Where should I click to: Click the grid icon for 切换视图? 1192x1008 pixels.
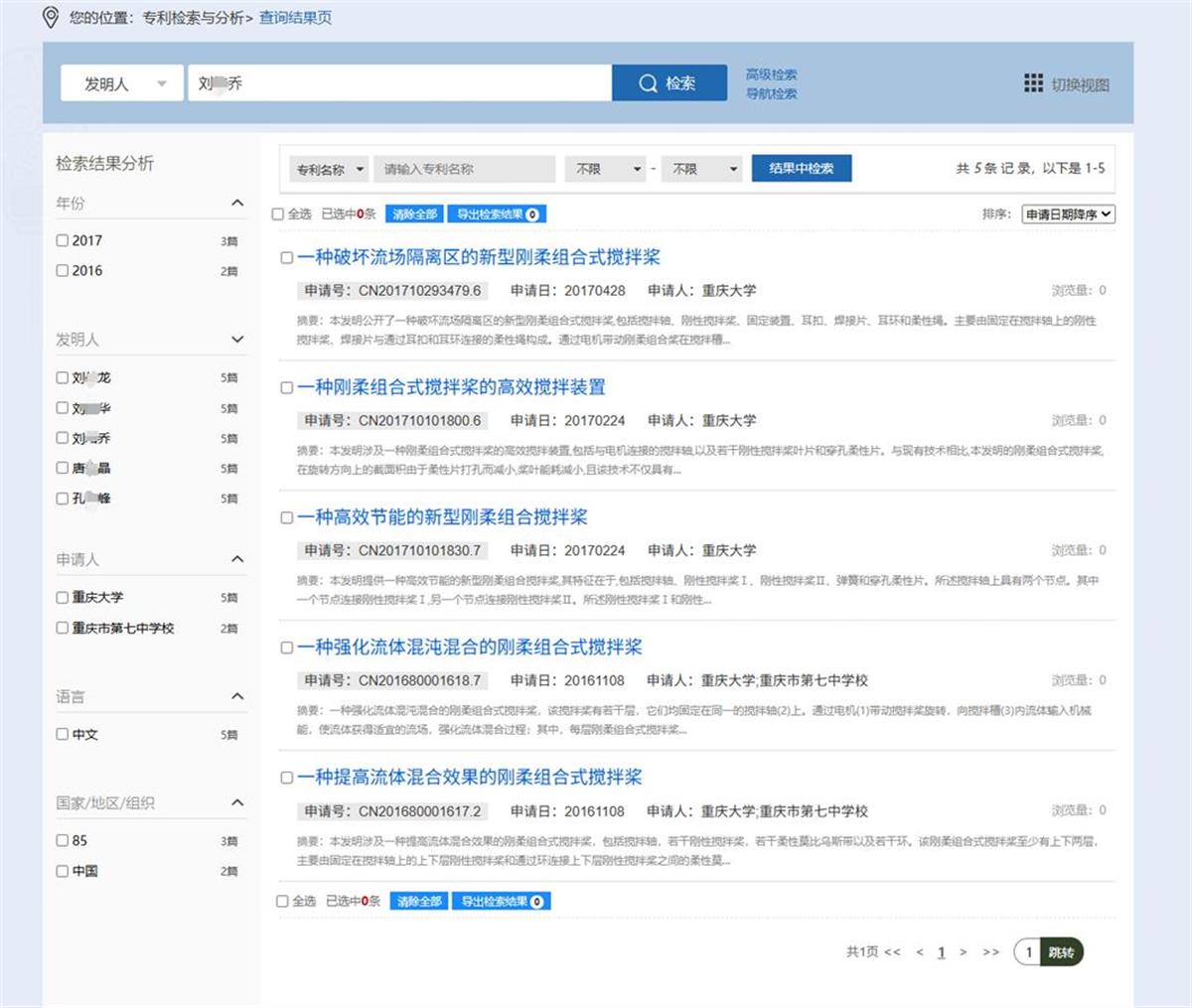[x=1033, y=83]
